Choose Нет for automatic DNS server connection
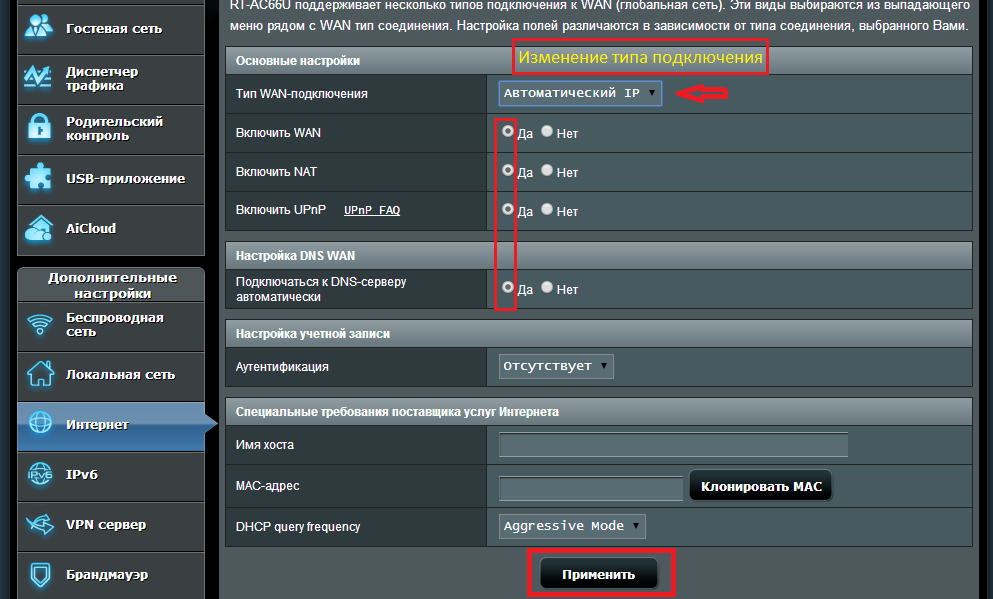The height and width of the screenshot is (599, 993). click(547, 287)
